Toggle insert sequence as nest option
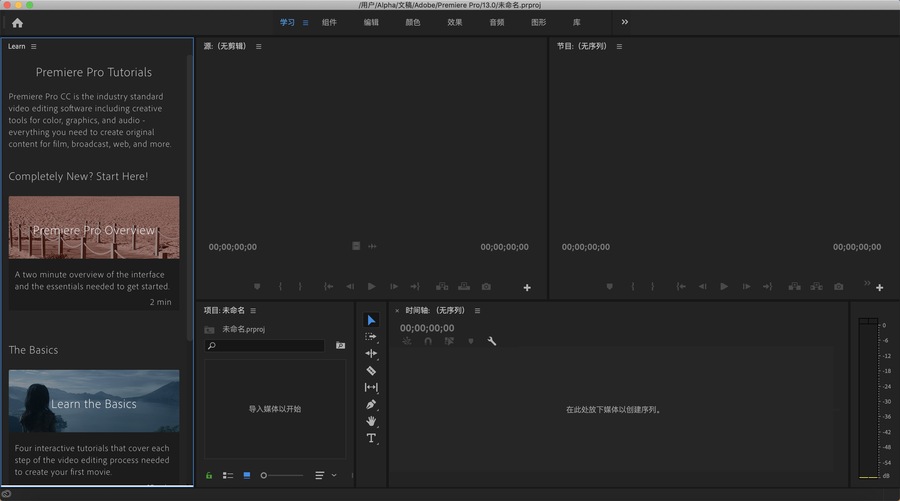The width and height of the screenshot is (900, 501). (407, 341)
